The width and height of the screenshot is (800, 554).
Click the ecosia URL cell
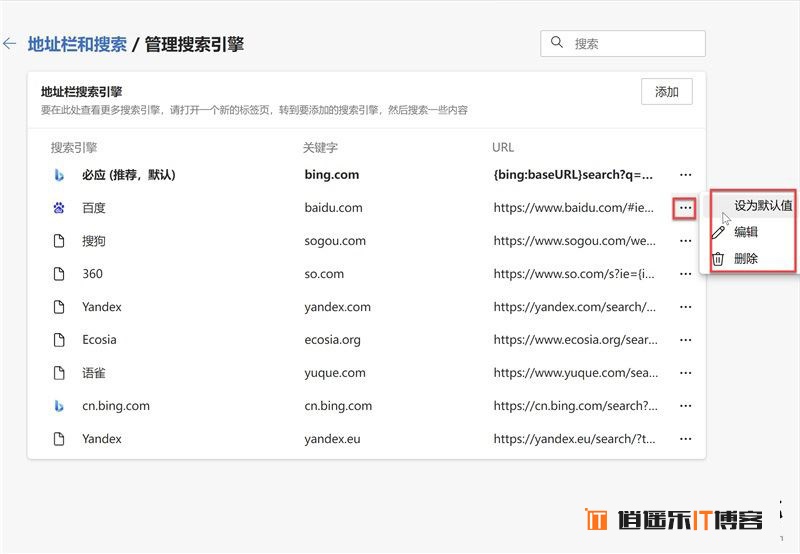(576, 340)
